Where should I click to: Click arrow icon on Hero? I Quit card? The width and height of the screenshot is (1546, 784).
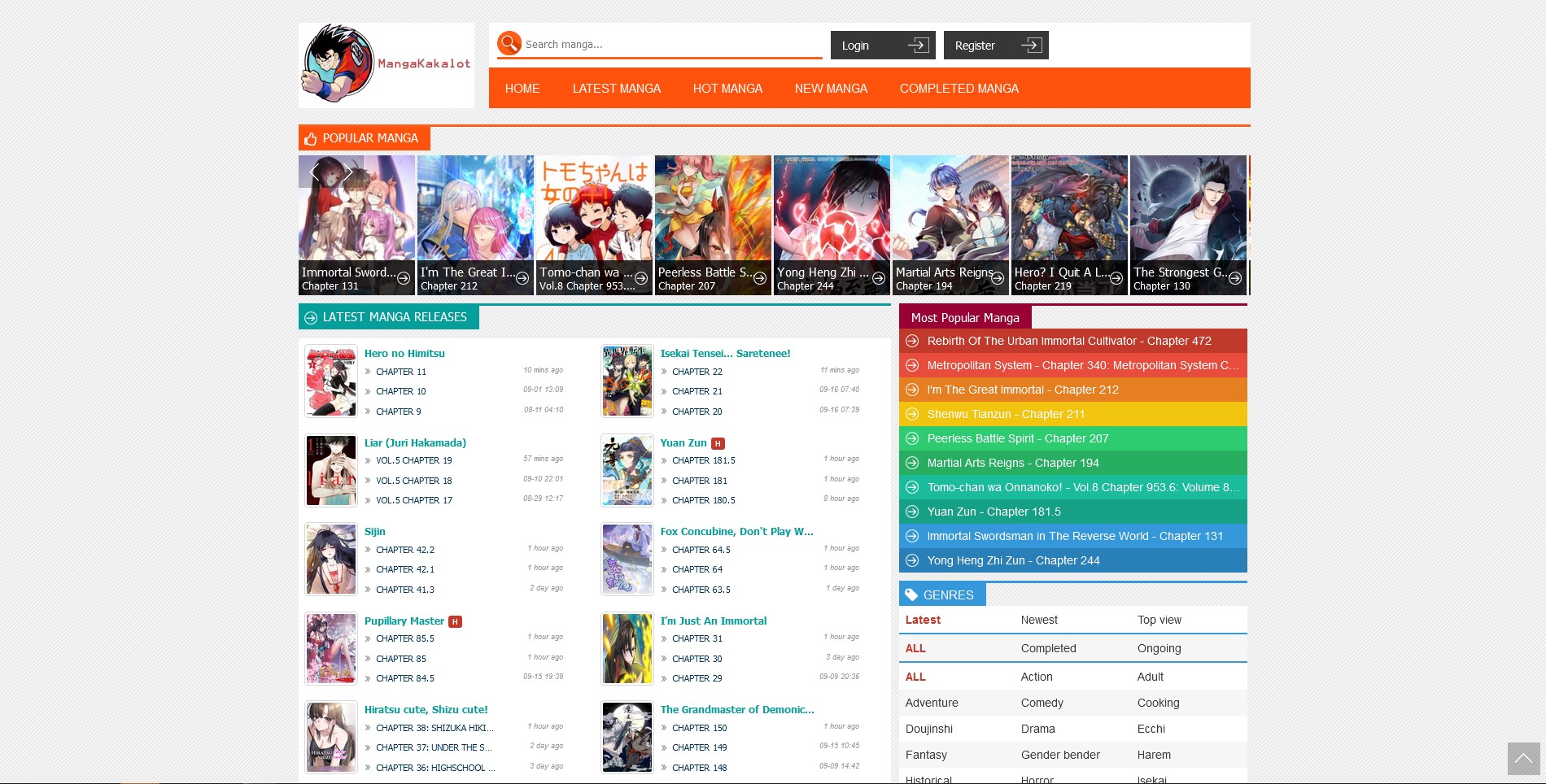(1116, 278)
